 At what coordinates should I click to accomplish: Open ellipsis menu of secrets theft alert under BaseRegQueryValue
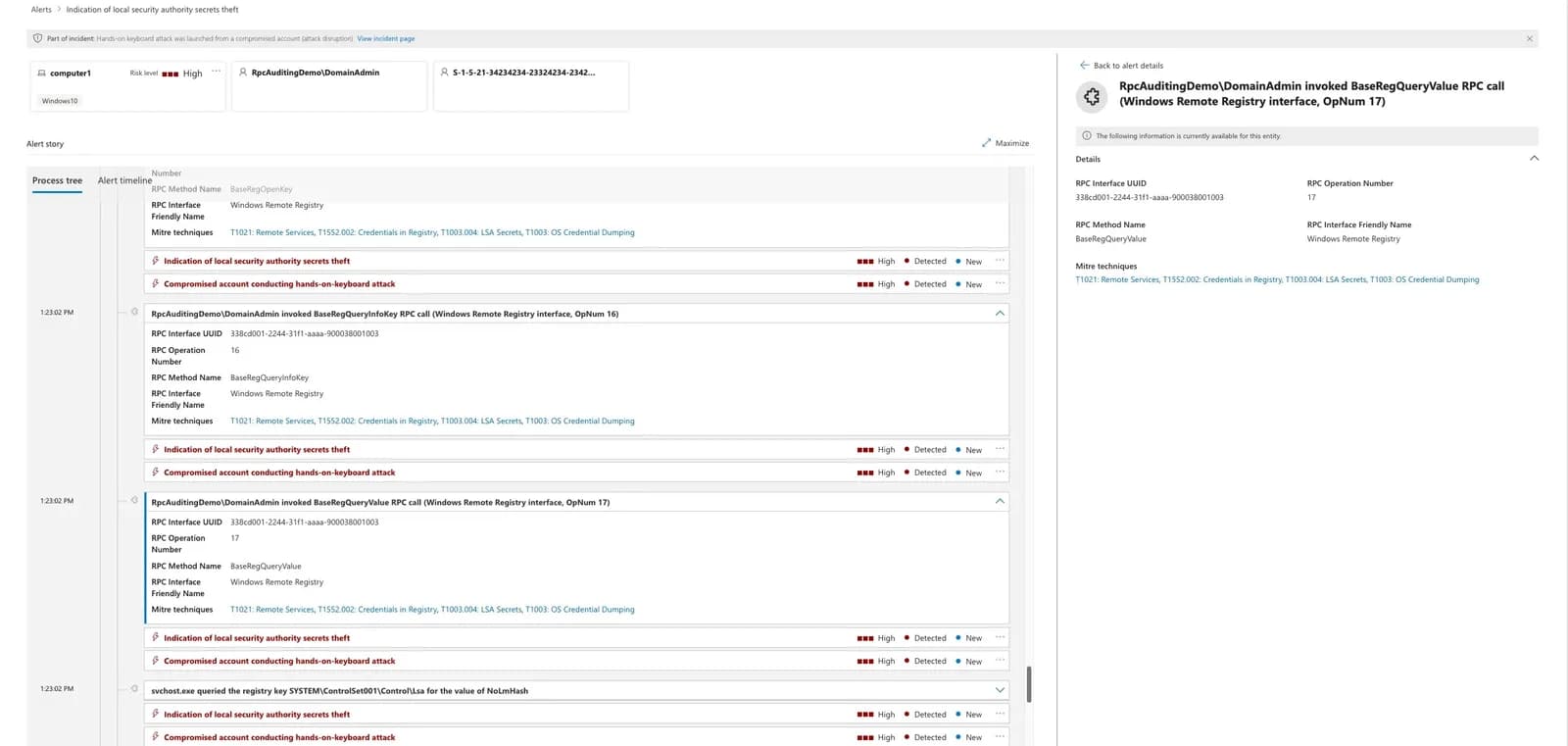[x=1000, y=637]
